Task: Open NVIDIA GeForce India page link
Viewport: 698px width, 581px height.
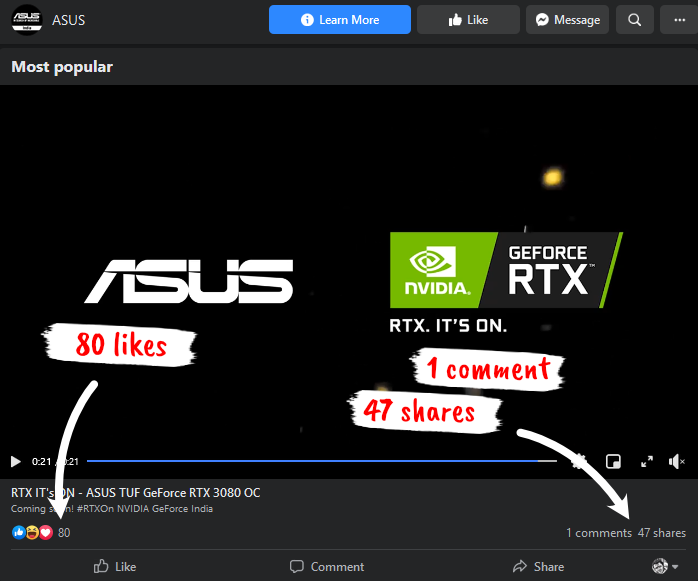Action: click(165, 508)
